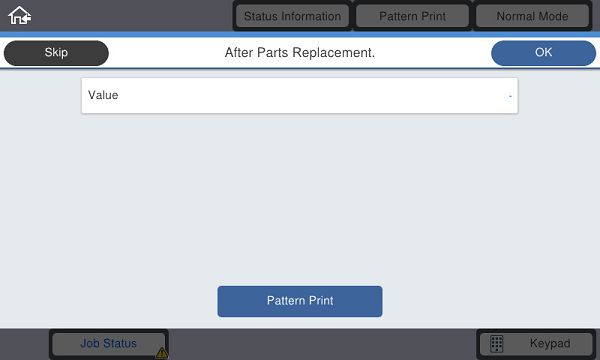Click the empty gray panel area
600x360 pixels.
pos(300,199)
